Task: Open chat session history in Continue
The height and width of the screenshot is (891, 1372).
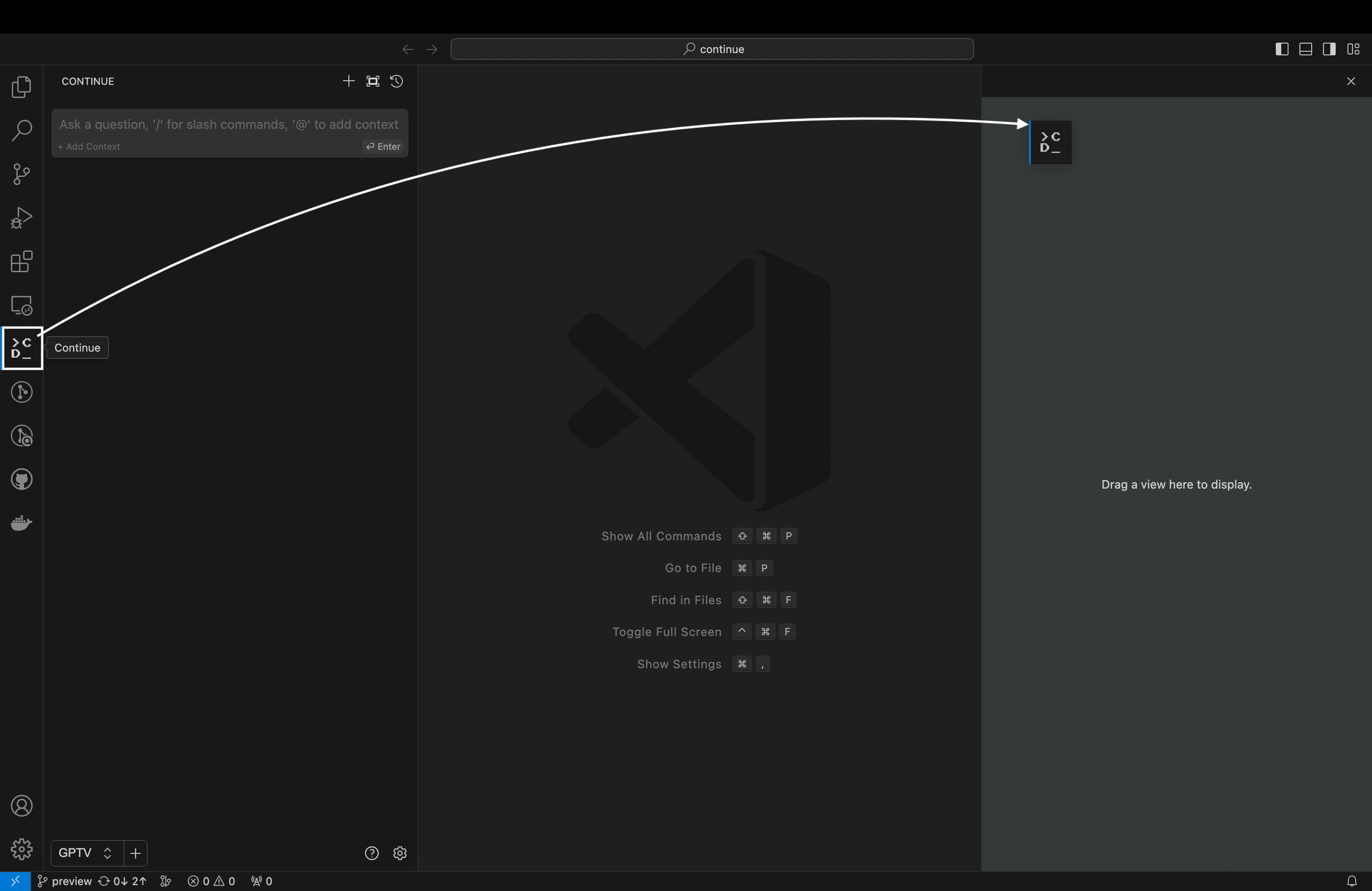Action: click(x=397, y=81)
